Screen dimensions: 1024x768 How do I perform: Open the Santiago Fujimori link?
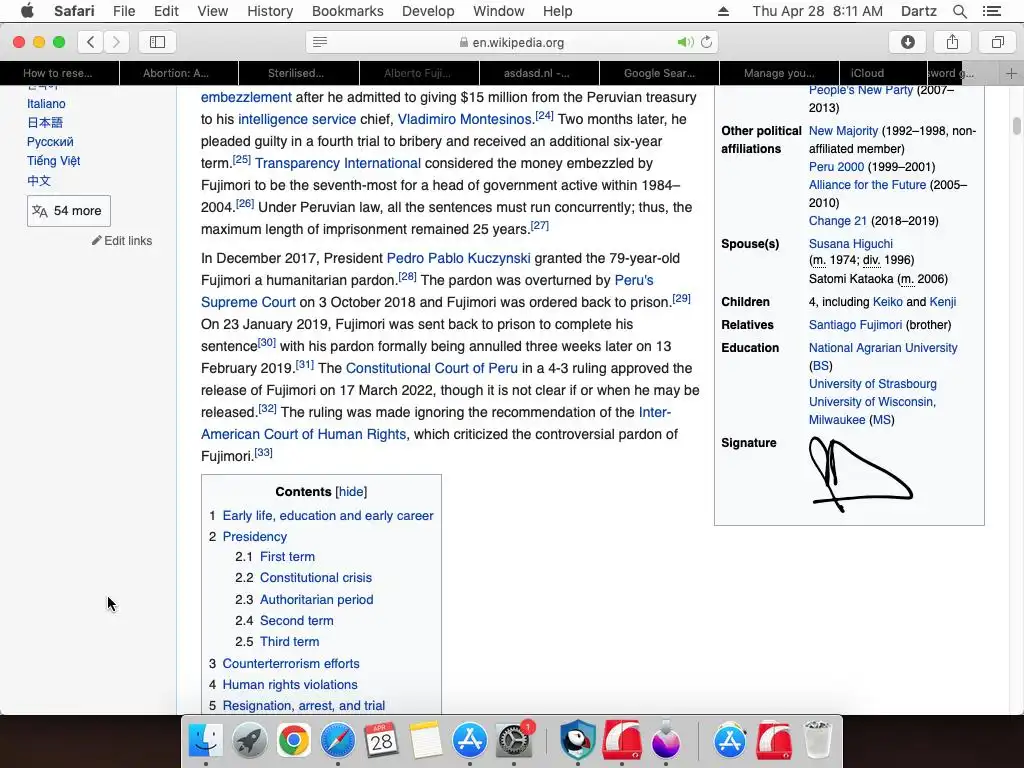click(855, 325)
